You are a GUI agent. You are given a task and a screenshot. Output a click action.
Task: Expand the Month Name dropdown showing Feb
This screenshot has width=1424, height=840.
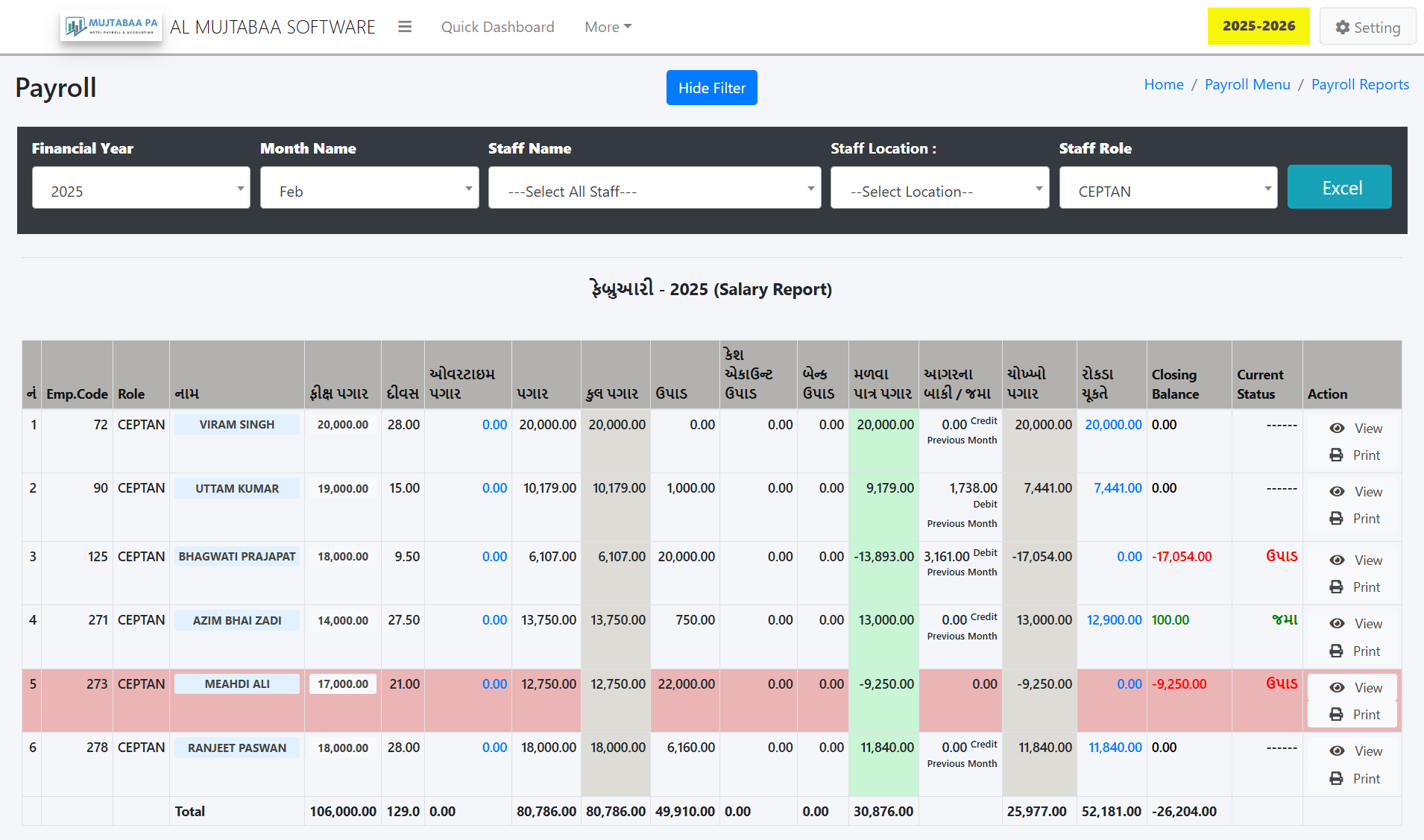click(x=369, y=191)
